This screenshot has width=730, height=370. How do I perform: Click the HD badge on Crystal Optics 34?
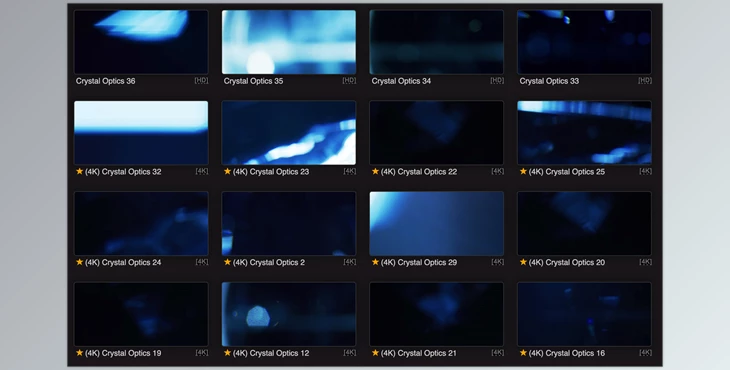pos(497,81)
